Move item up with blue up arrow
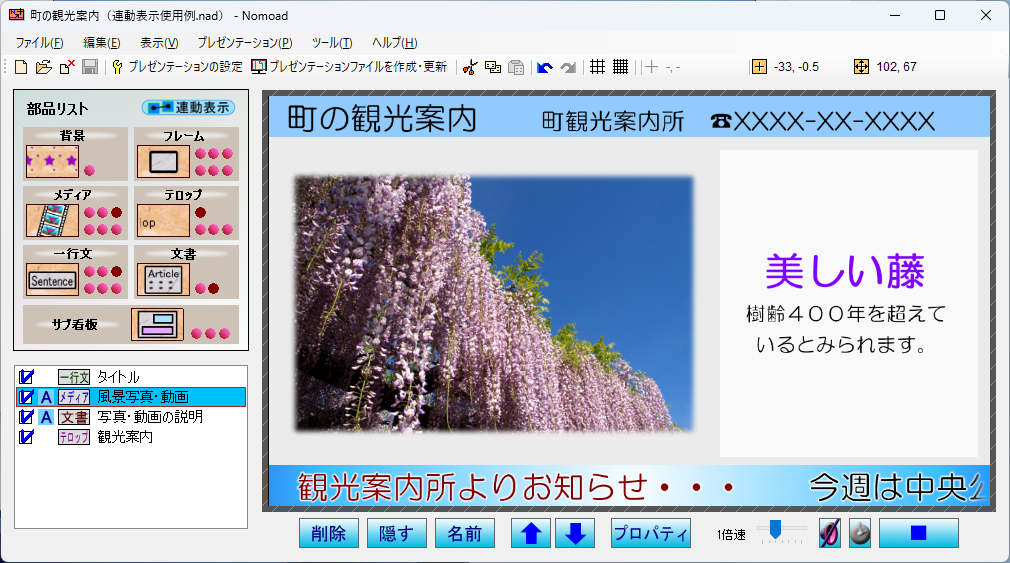The height and width of the screenshot is (563, 1010). point(531,533)
